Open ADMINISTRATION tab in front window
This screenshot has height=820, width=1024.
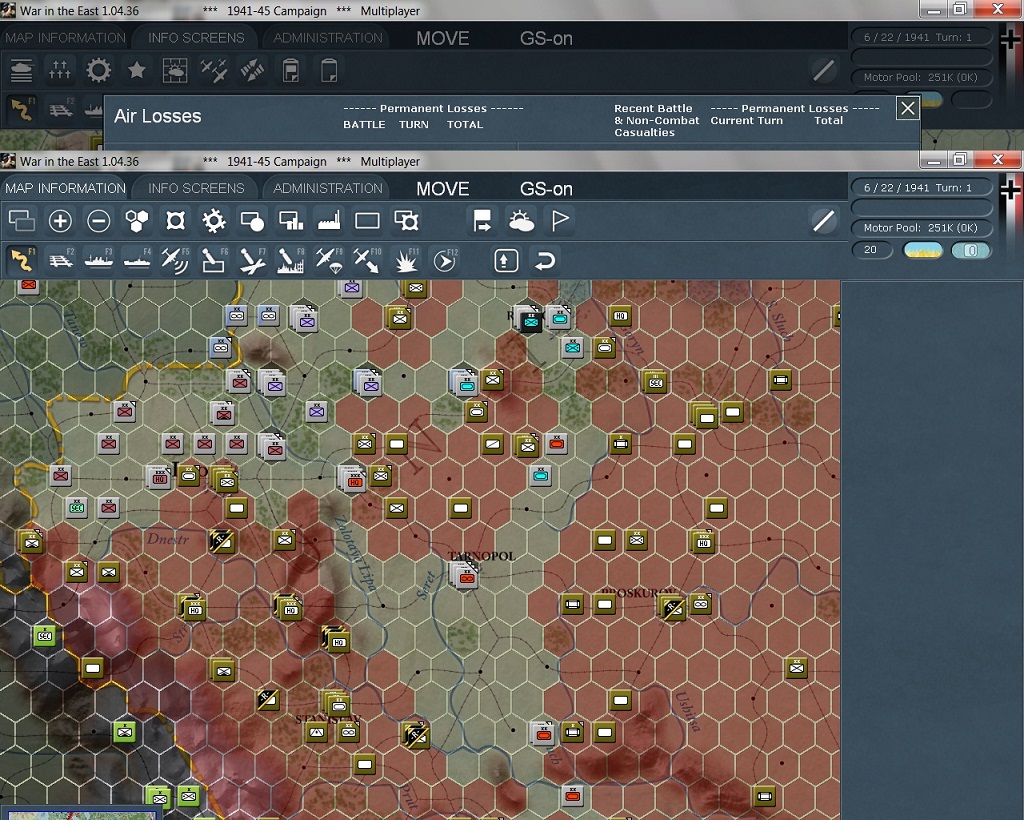point(328,188)
